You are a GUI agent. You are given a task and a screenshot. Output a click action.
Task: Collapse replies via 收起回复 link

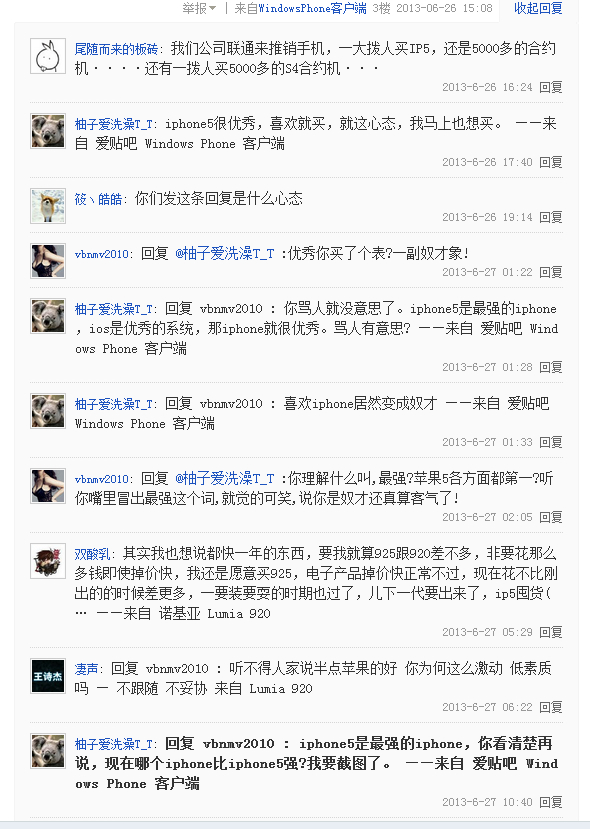pyautogui.click(x=538, y=8)
